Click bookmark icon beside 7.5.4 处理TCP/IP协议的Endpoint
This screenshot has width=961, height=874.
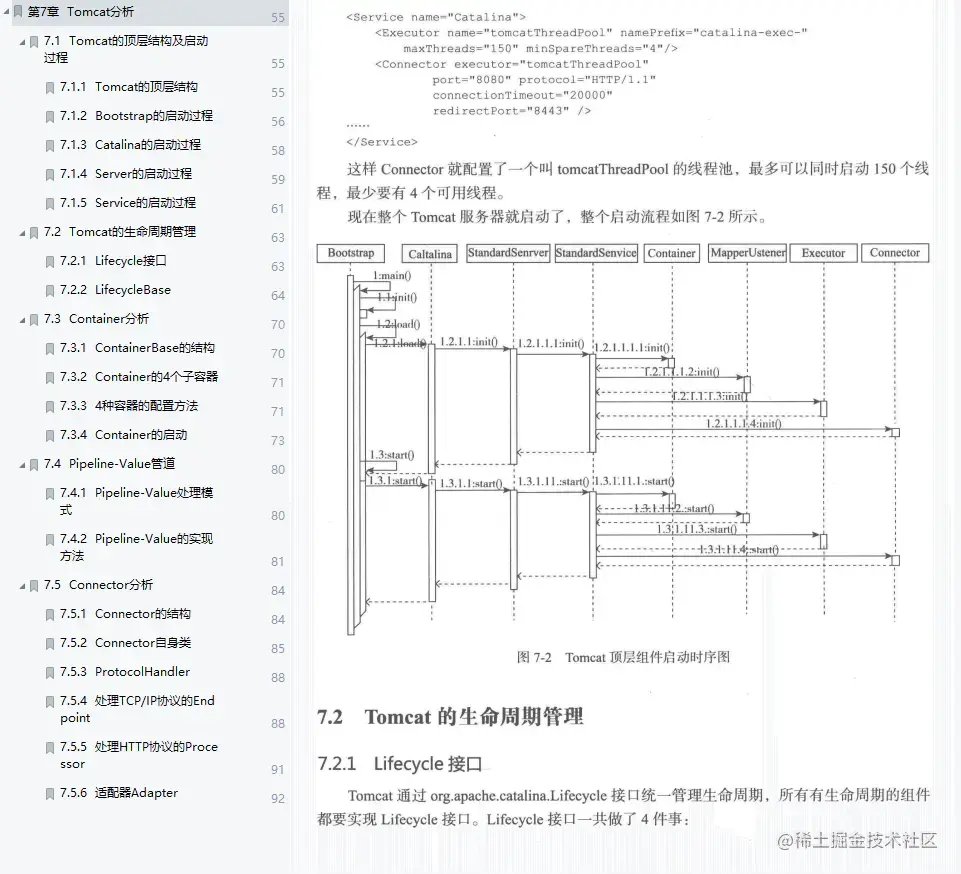pos(50,702)
